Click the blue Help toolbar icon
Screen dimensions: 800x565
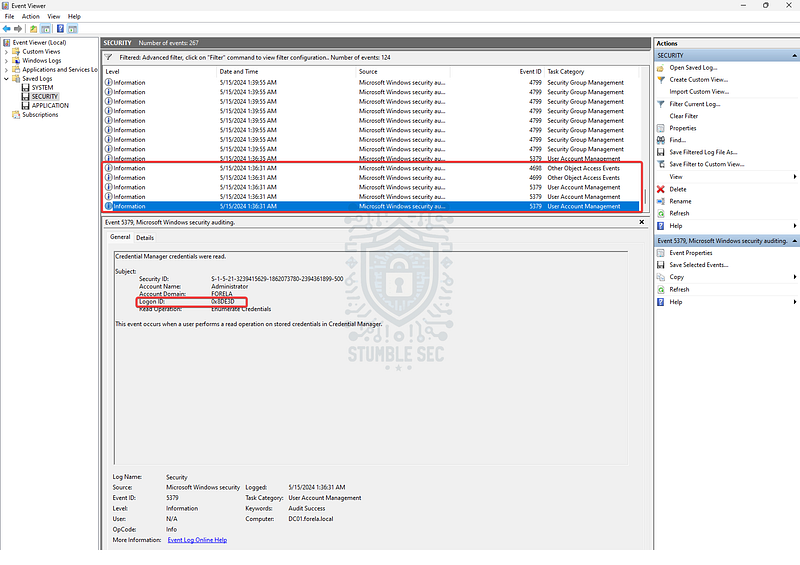pos(60,29)
